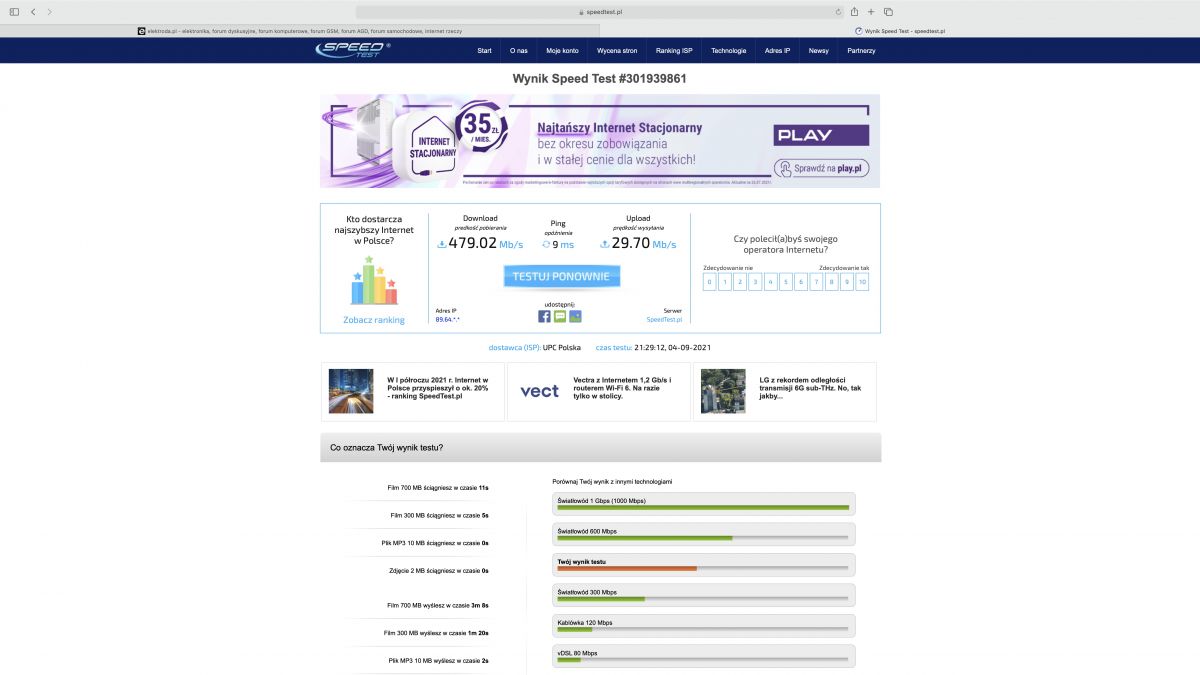Open Partnerzy in navigation
Viewport: 1200px width, 675px height.
pos(861,50)
